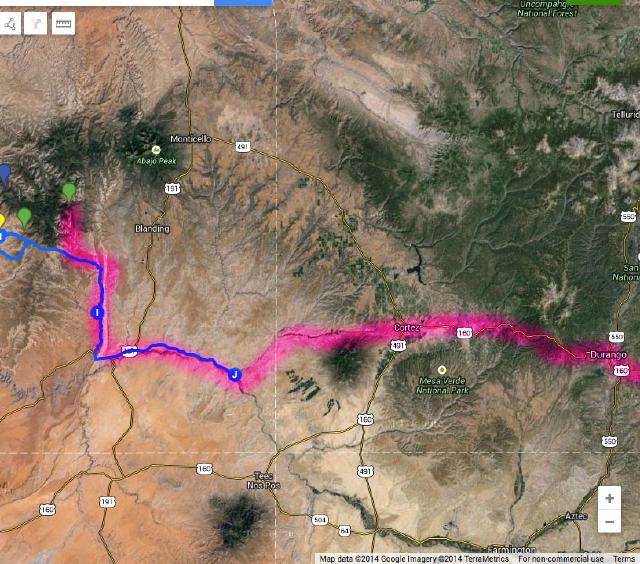The width and height of the screenshot is (640, 564).
Task: Click the Blanding town label
Action: click(x=152, y=229)
